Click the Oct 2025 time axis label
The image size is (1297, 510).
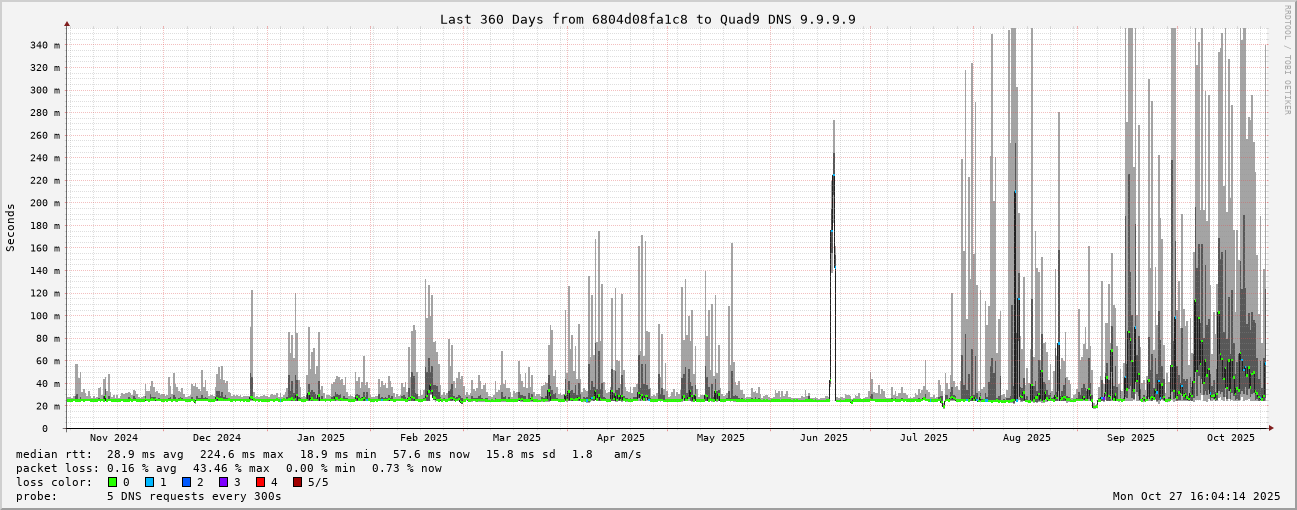tap(1230, 438)
